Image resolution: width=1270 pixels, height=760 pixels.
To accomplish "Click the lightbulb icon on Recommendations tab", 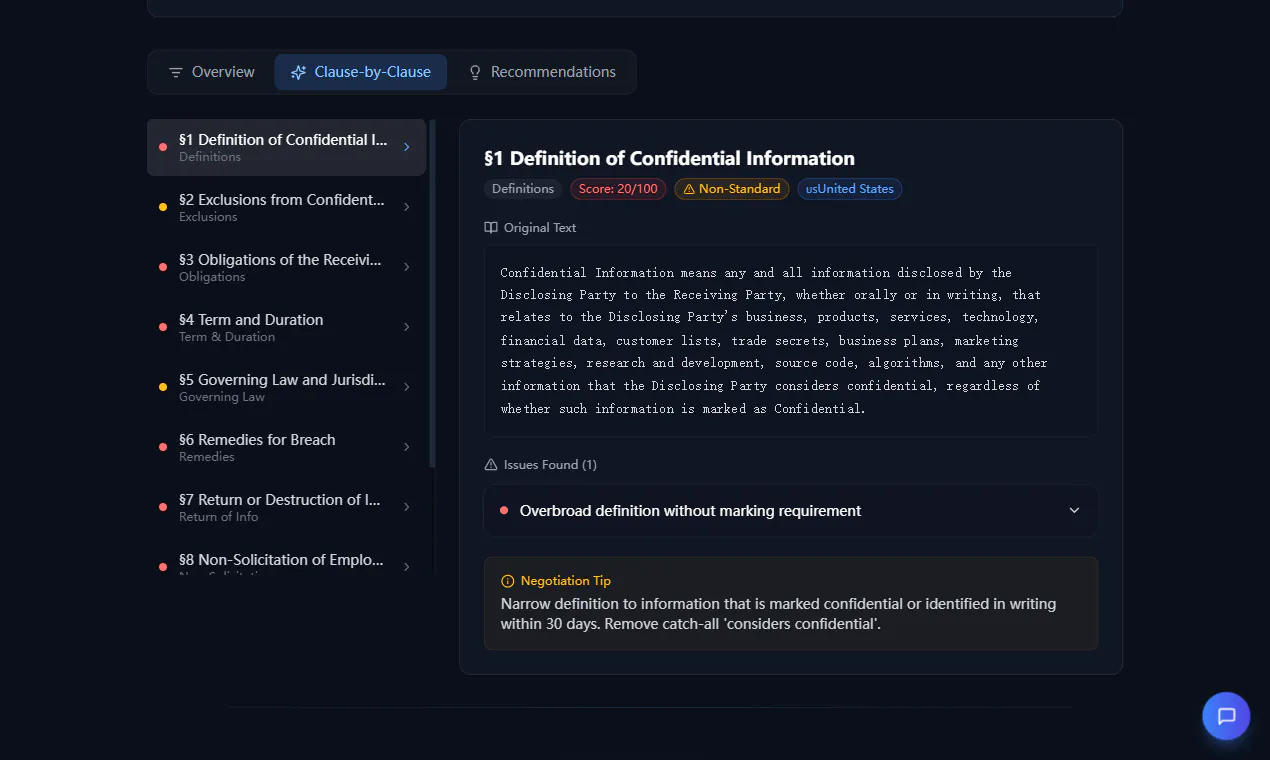I will [x=475, y=72].
